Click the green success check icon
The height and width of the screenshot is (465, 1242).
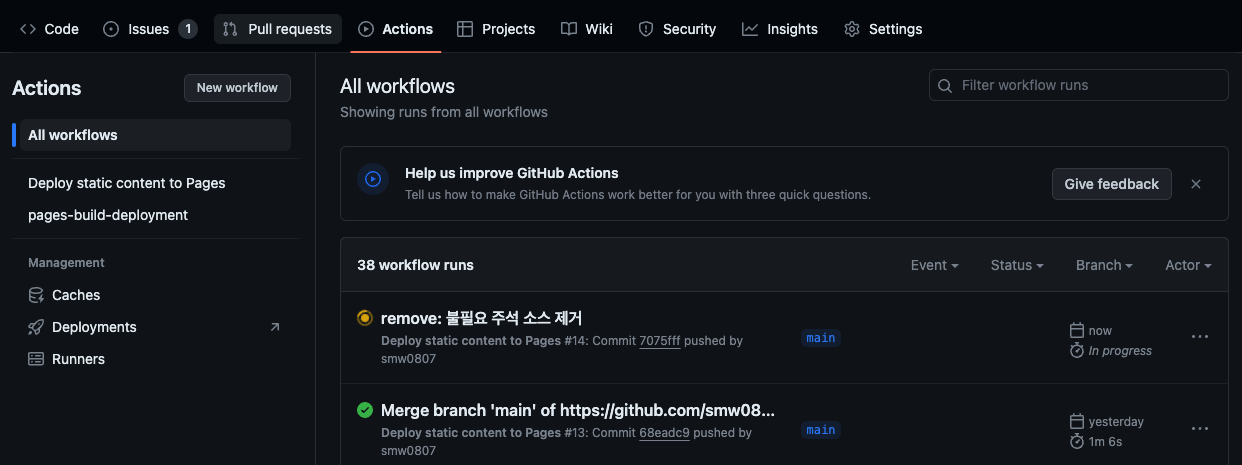[x=365, y=410]
